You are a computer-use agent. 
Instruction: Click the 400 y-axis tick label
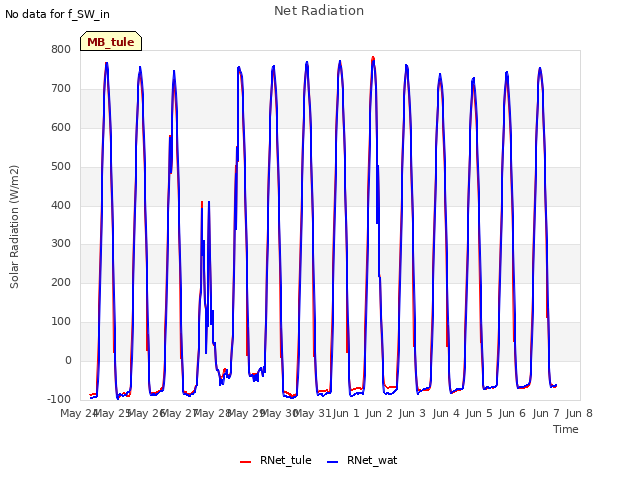pos(61,205)
